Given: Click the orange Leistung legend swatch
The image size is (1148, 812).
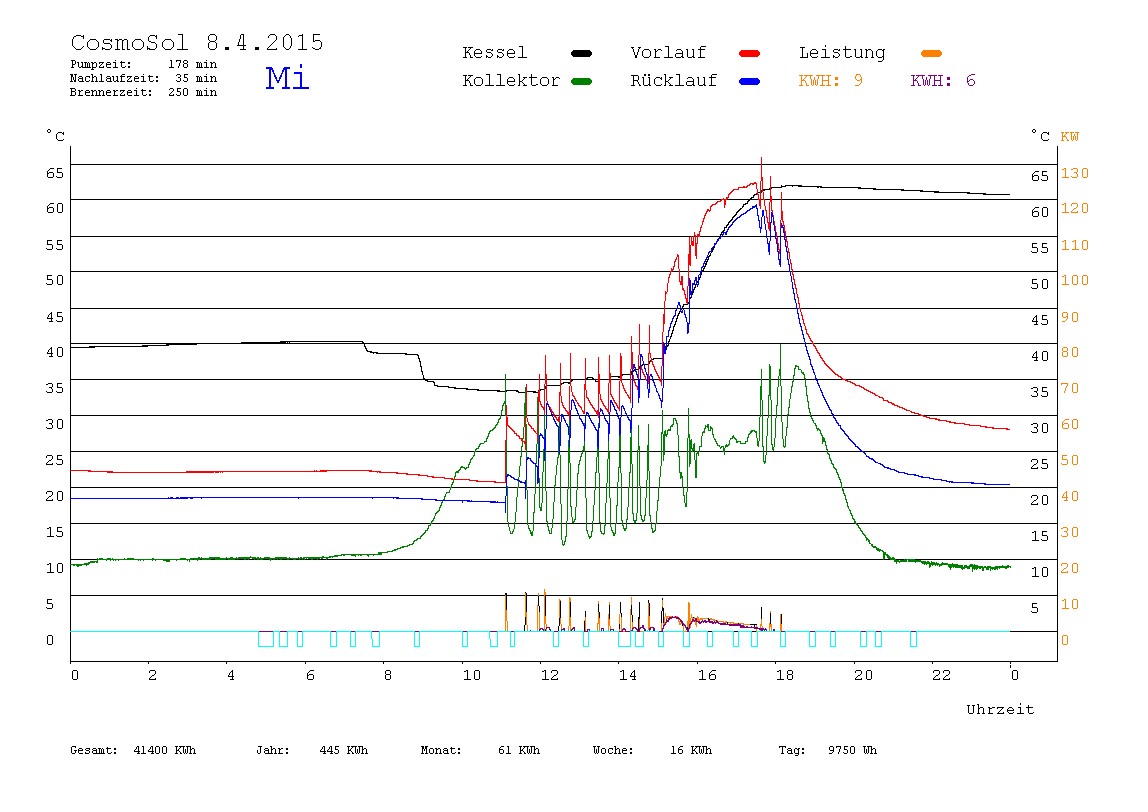Looking at the screenshot, I should (x=931, y=53).
